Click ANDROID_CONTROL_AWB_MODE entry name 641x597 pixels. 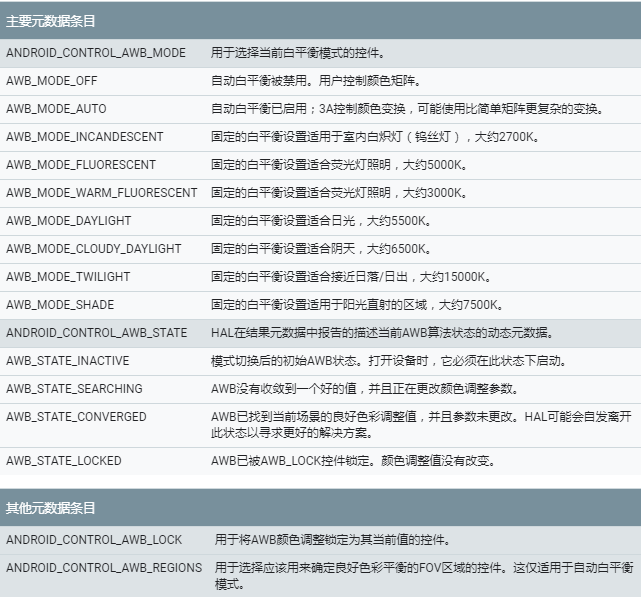[x=96, y=53]
